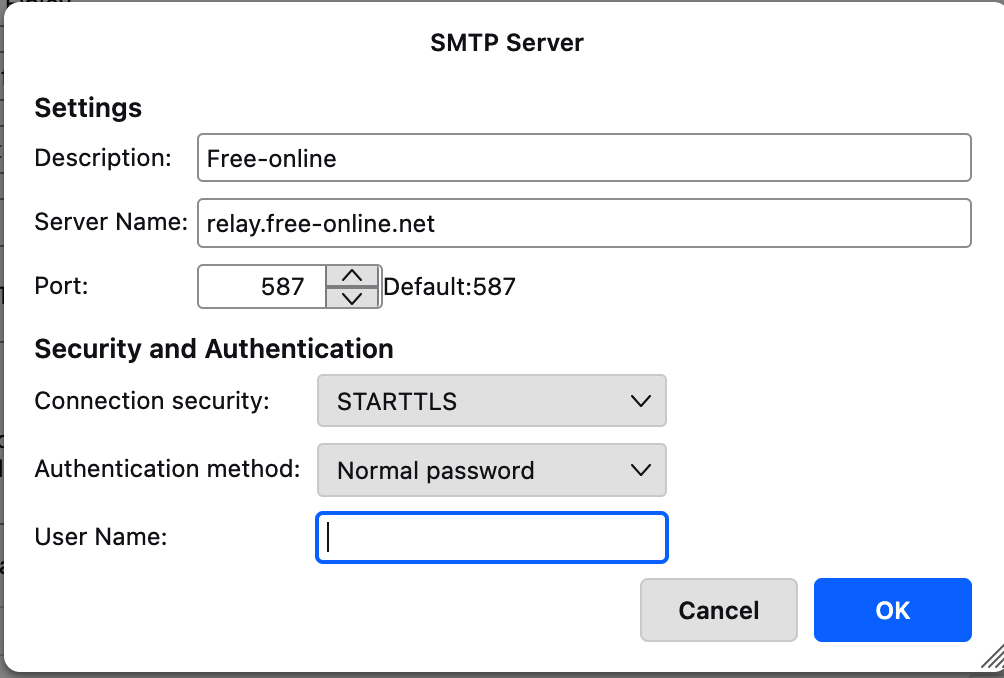
Task: Select the Port number input box
Action: pyautogui.click(x=263, y=287)
